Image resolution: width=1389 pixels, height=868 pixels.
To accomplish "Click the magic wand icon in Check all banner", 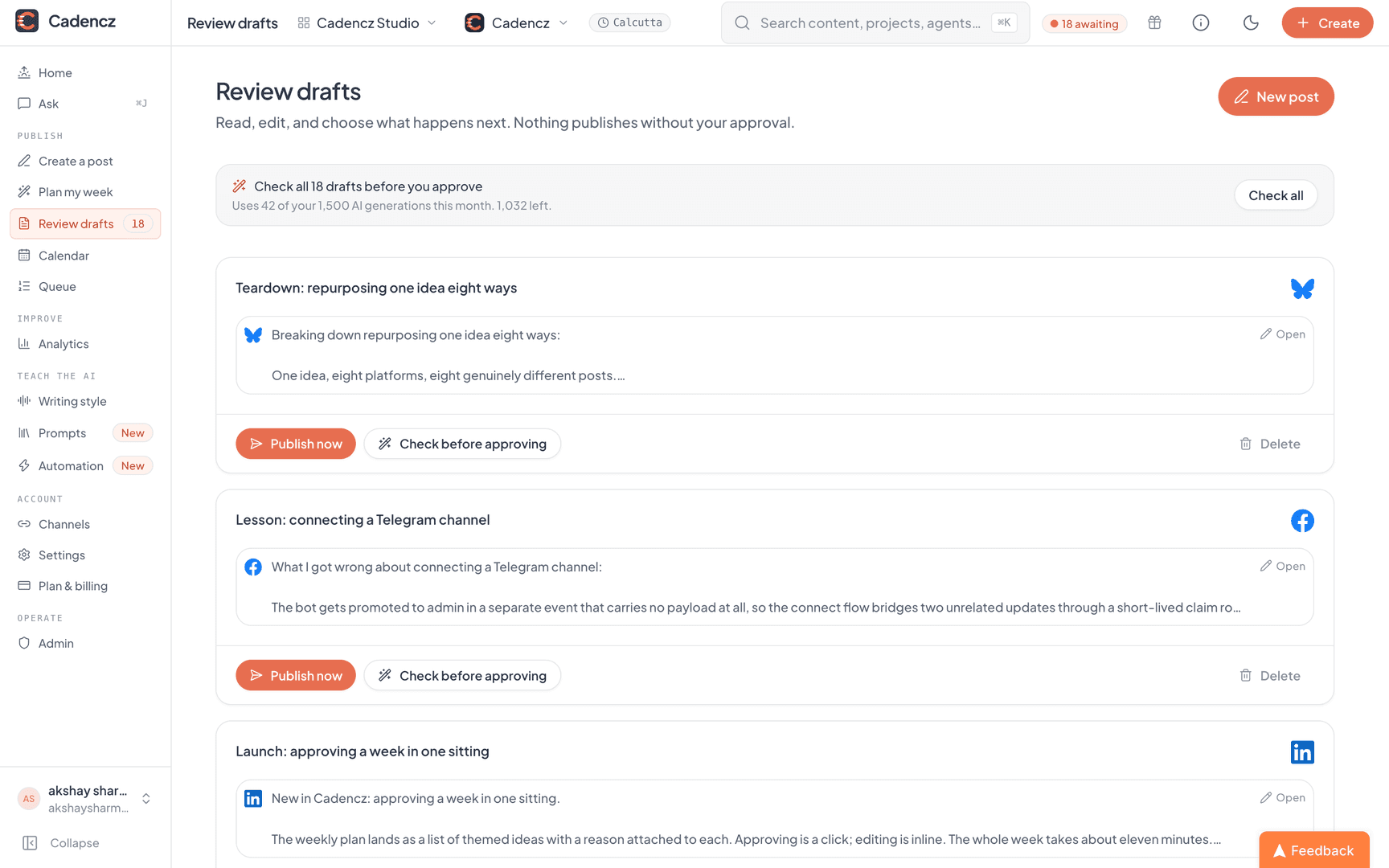I will (x=240, y=186).
